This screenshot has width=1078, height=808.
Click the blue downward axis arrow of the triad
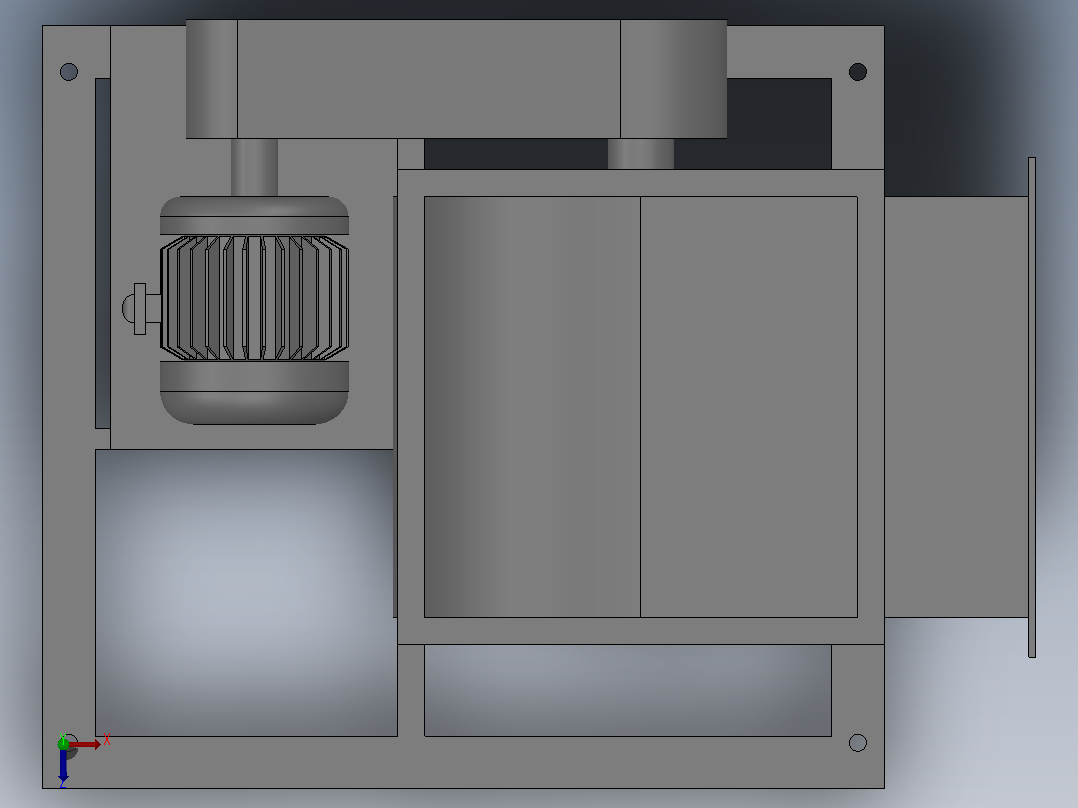[x=63, y=766]
